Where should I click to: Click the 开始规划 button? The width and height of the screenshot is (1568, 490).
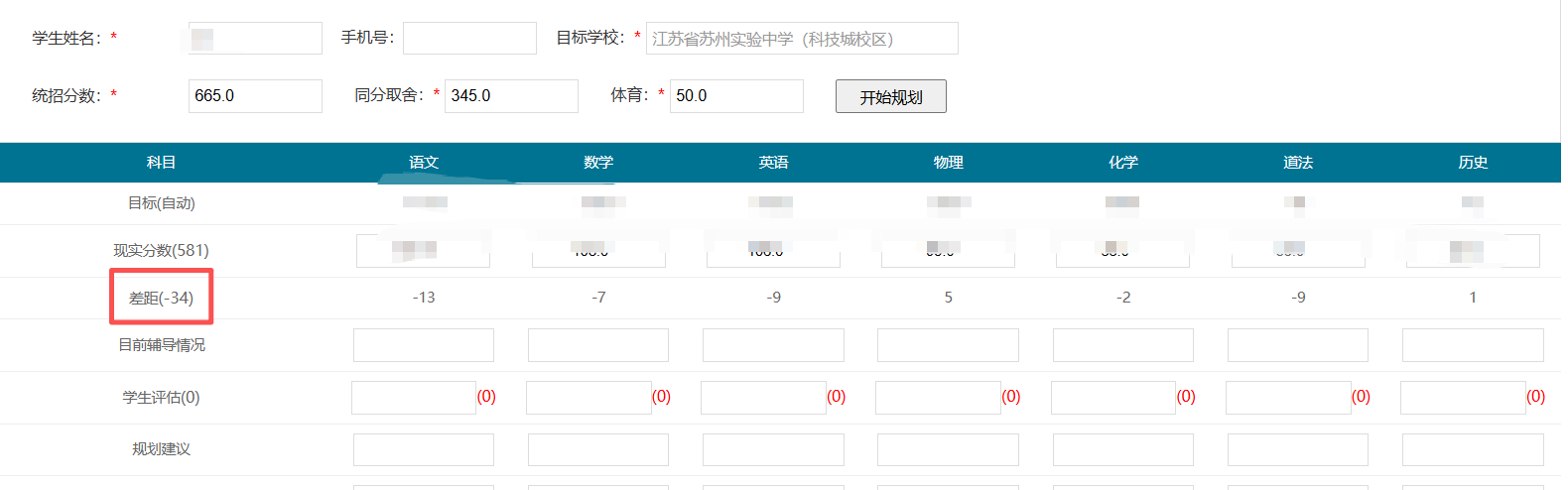(x=890, y=96)
